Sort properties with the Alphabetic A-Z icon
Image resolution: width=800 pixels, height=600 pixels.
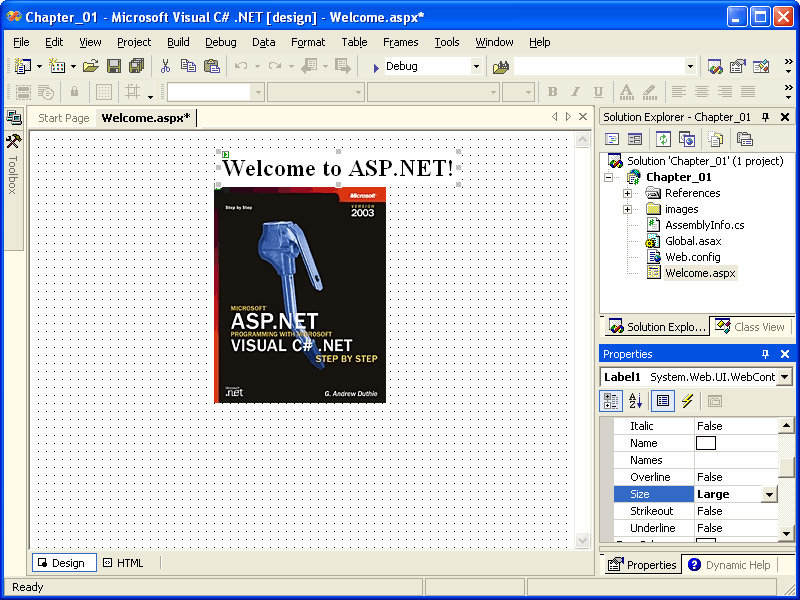635,401
